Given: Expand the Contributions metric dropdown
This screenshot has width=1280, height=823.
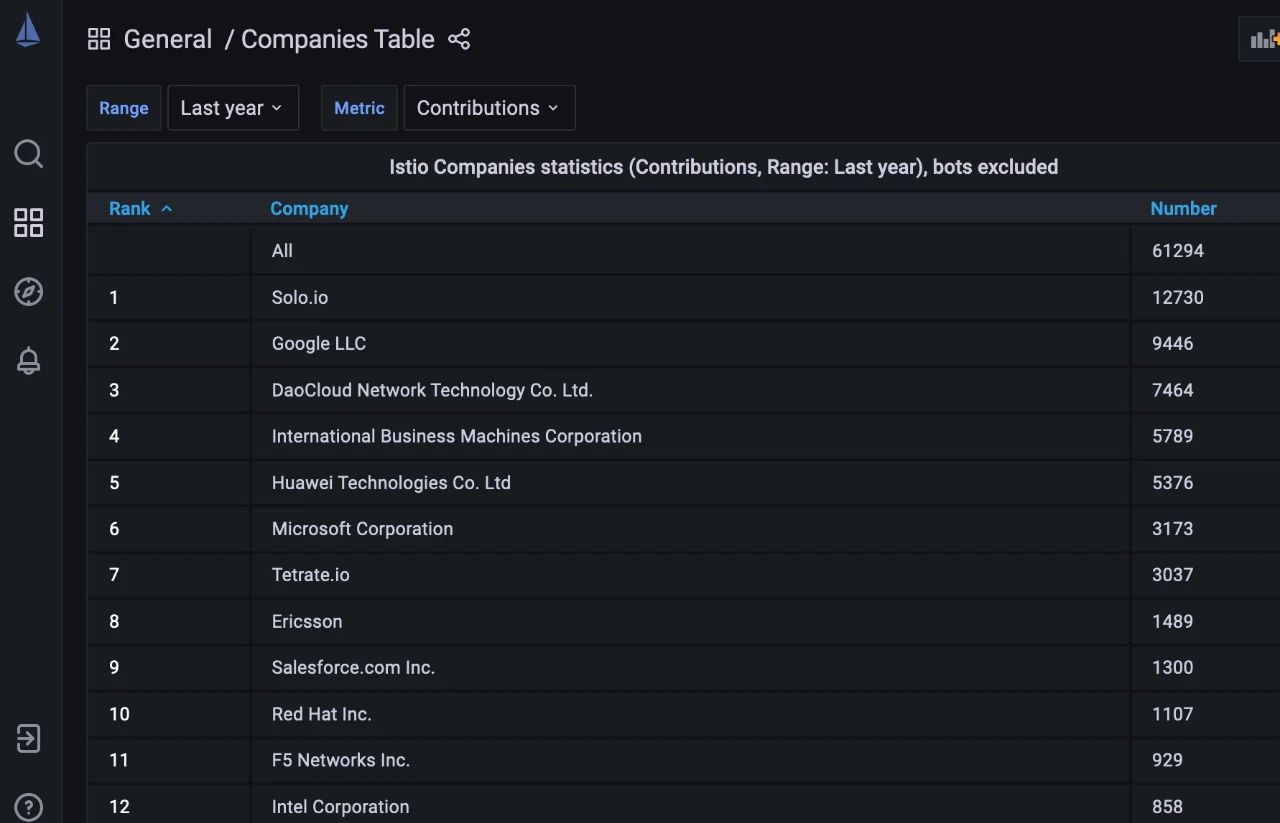Looking at the screenshot, I should [488, 108].
